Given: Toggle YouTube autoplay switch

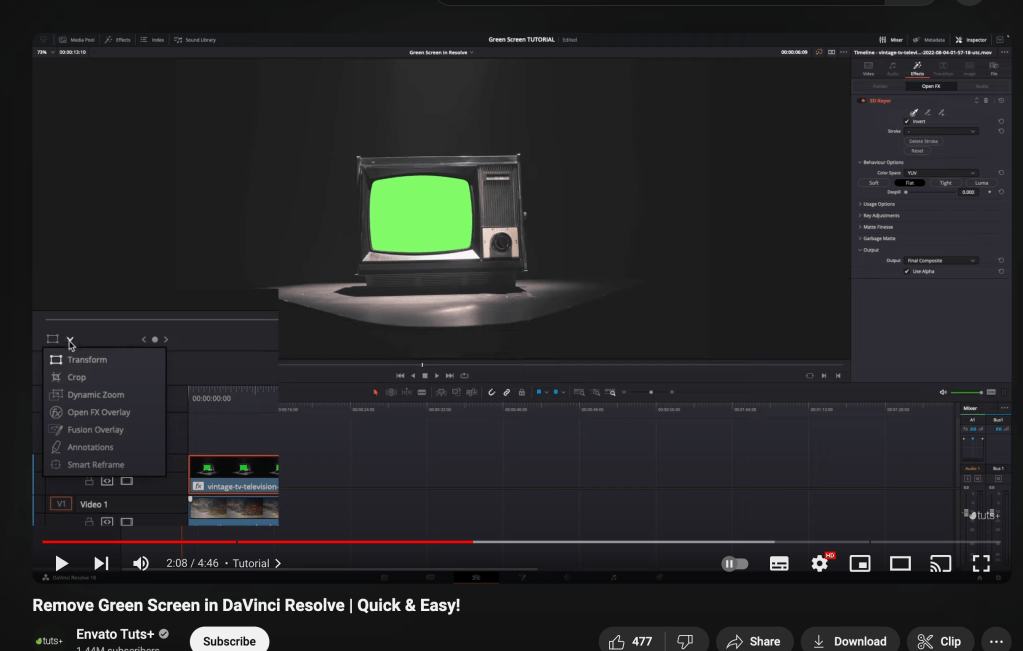Looking at the screenshot, I should pyautogui.click(x=735, y=563).
